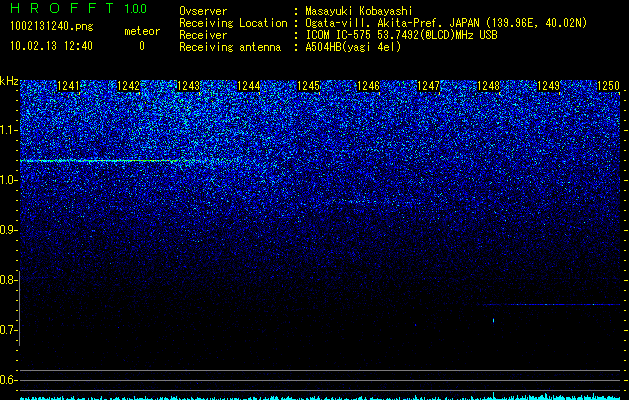Select the ICOM IC-575 receiver text
This screenshot has height=400, width=629.
(x=401, y=35)
